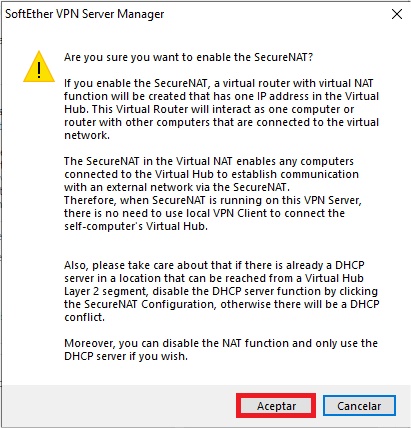The width and height of the screenshot is (411, 428).
Task: Click the line "there is no need to use"
Action: click(204, 213)
